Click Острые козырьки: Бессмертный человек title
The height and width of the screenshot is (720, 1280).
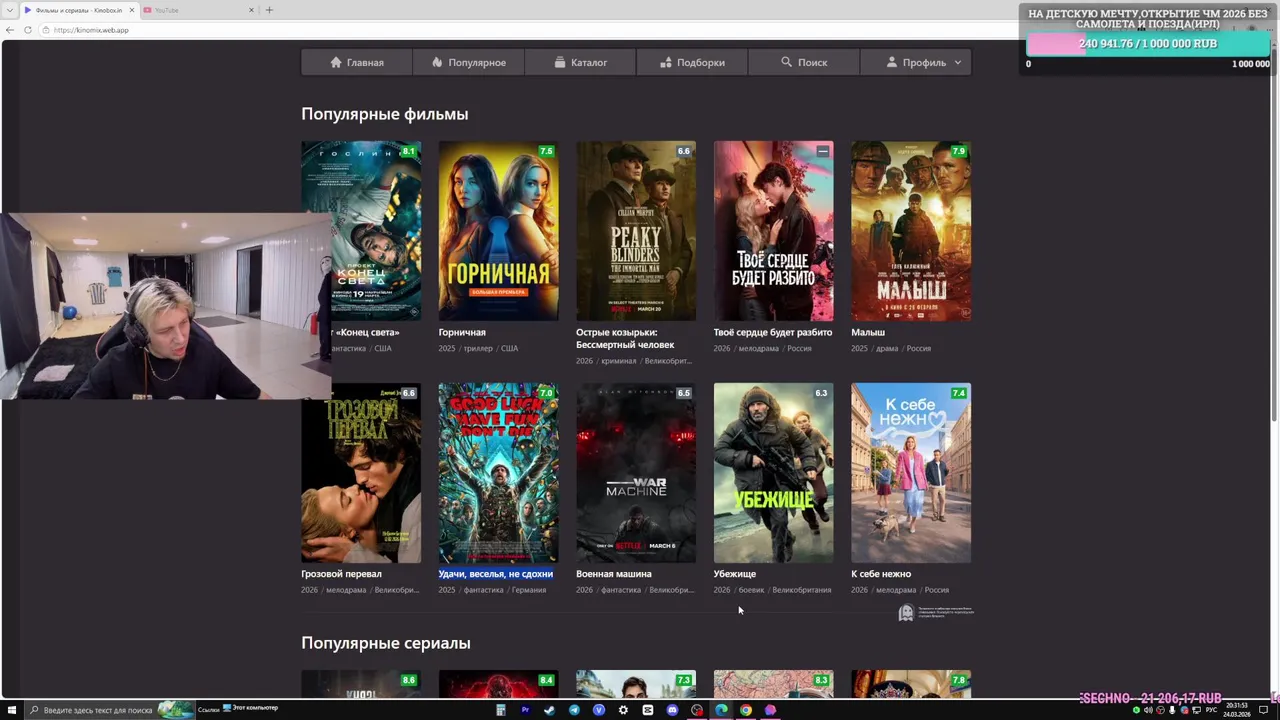(x=625, y=338)
